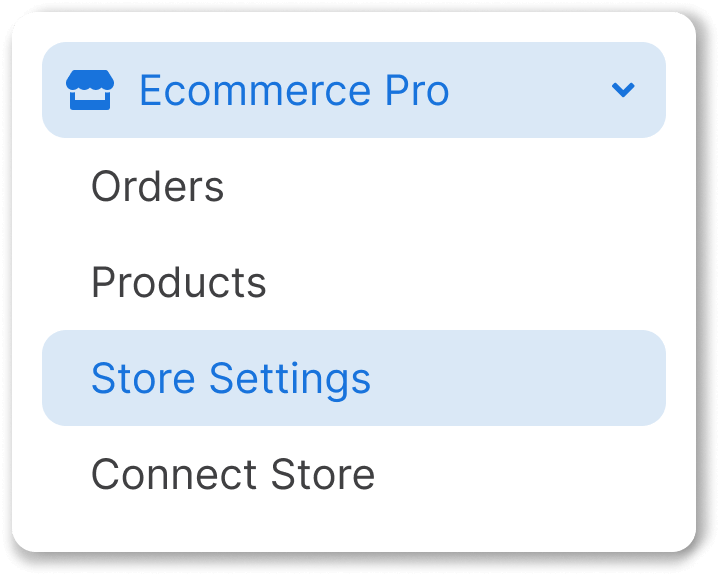
Task: Open the highlighted Store Settings entry
Action: pos(354,378)
